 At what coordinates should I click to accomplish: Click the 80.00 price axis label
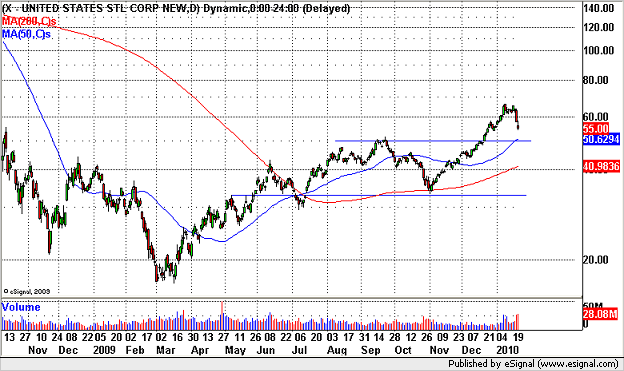[x=596, y=80]
